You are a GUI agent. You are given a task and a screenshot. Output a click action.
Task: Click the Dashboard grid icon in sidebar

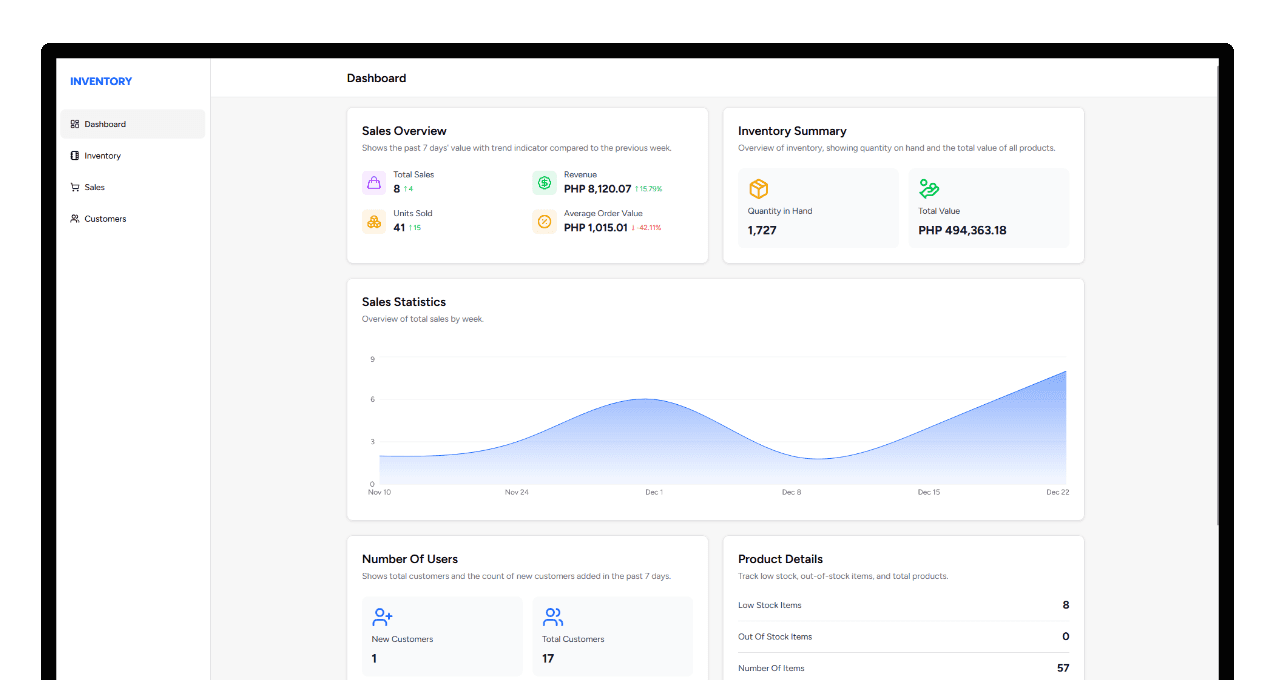[x=75, y=124]
